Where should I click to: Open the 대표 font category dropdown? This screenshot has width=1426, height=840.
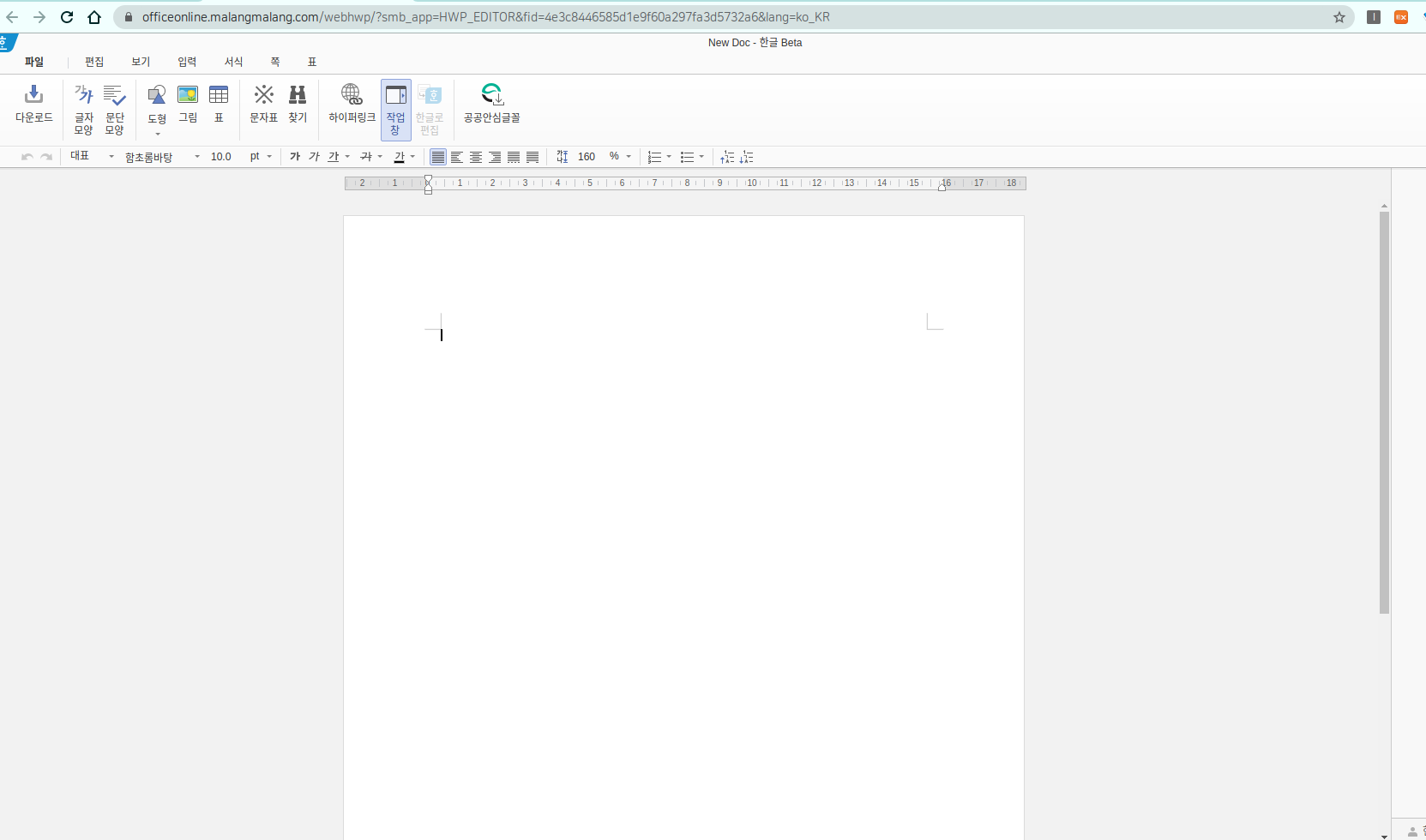(111, 157)
